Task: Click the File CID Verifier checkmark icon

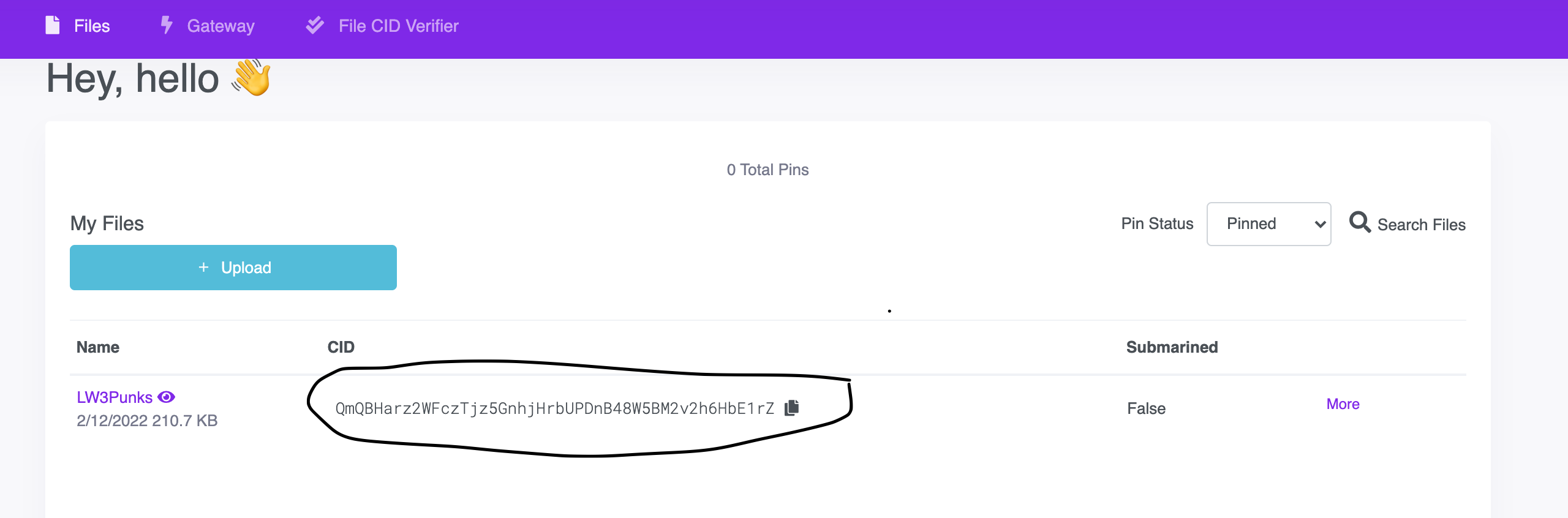Action: coord(314,25)
